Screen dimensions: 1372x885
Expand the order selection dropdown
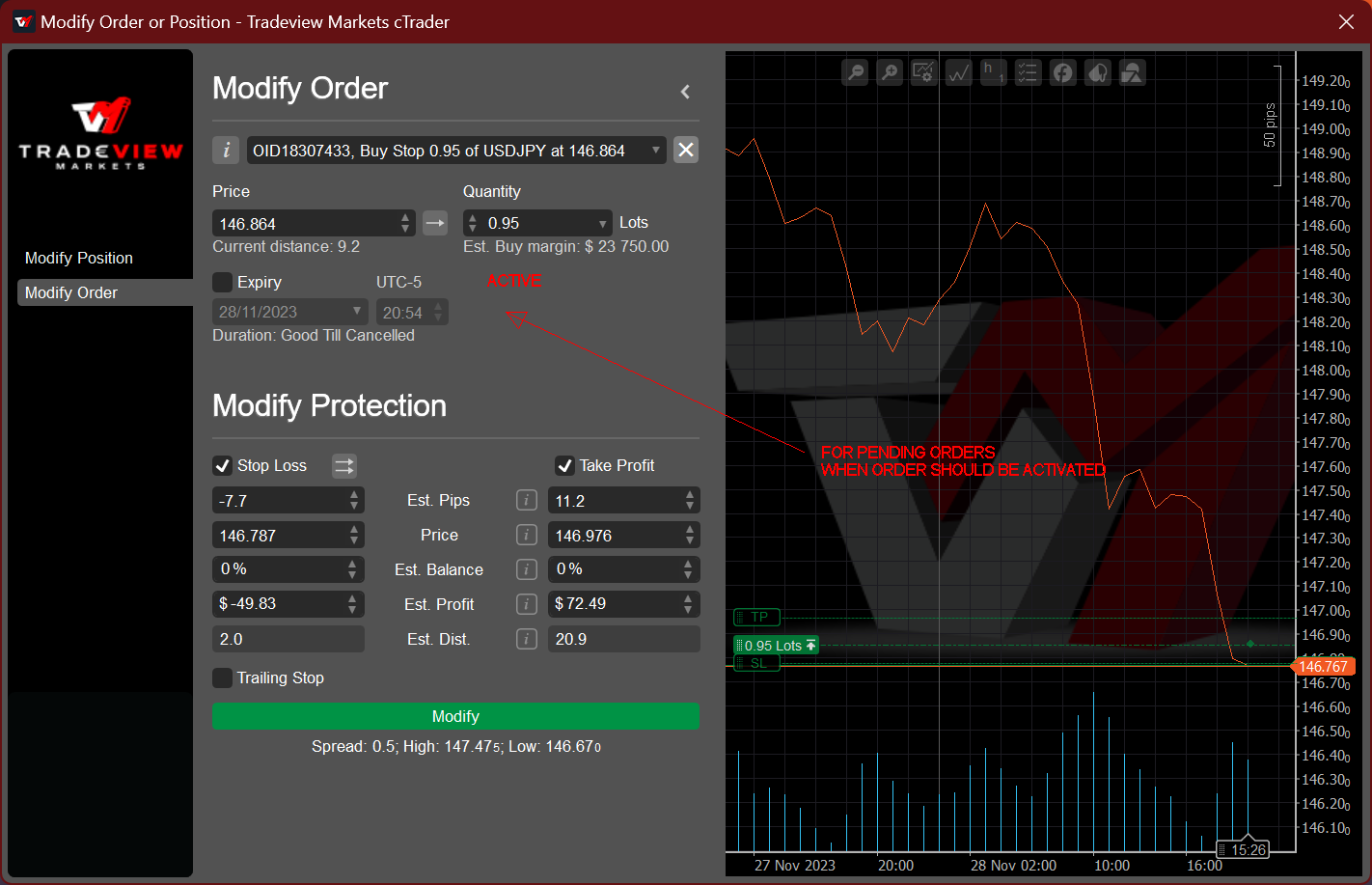coord(656,151)
